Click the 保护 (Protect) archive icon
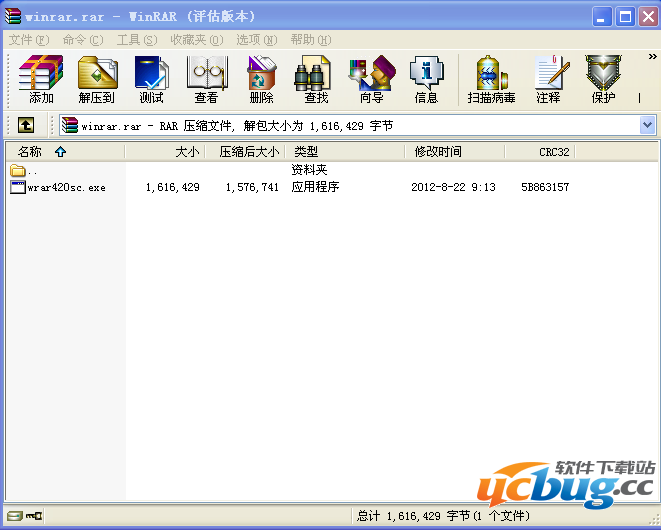Screen dimensions: 661x530 (603, 79)
